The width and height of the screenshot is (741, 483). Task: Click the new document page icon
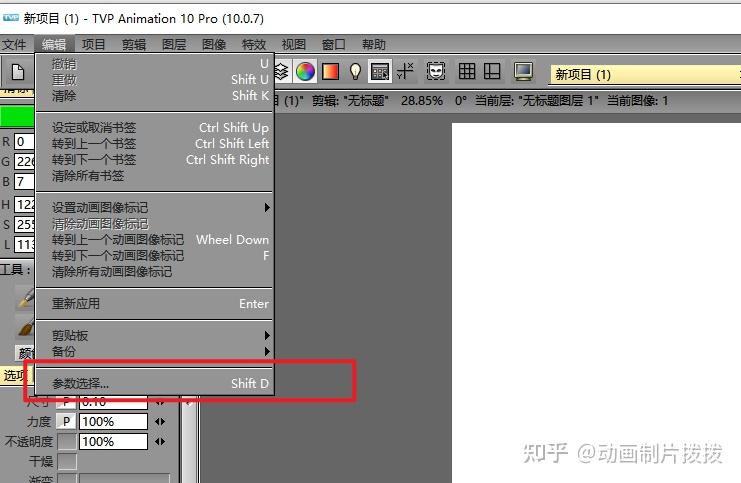click(x=18, y=72)
